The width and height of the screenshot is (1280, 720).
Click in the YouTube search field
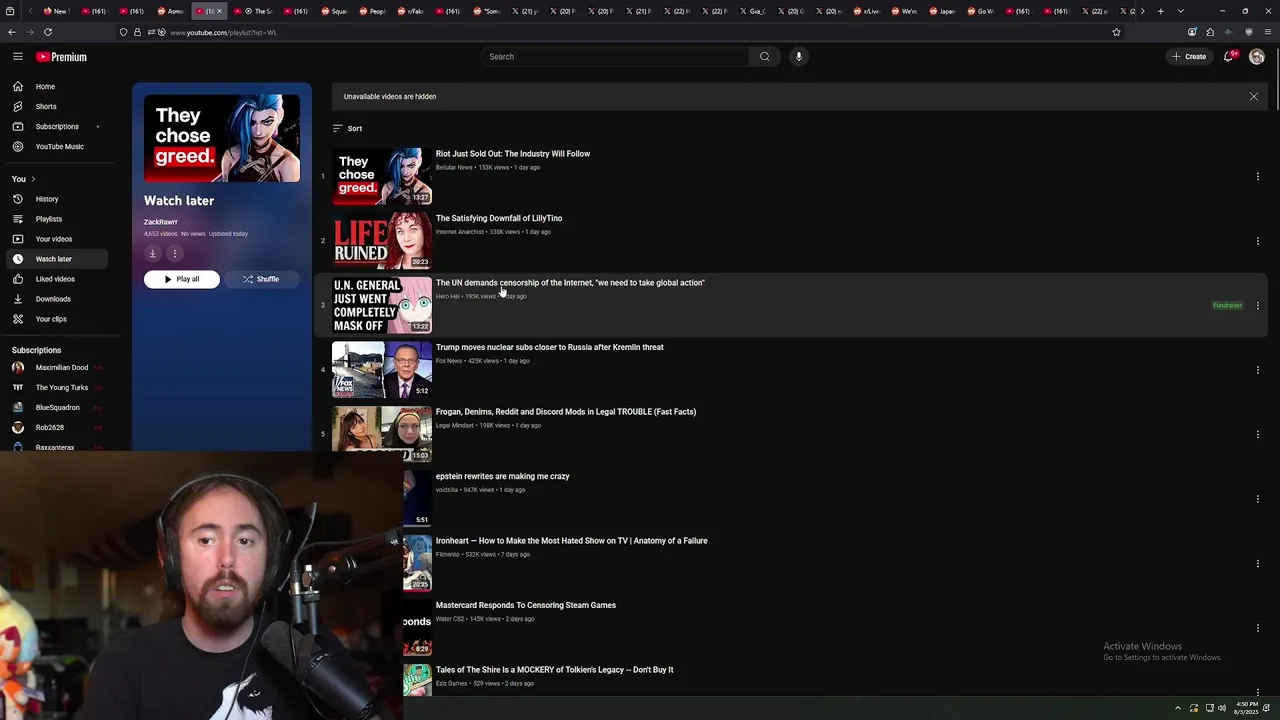click(614, 57)
